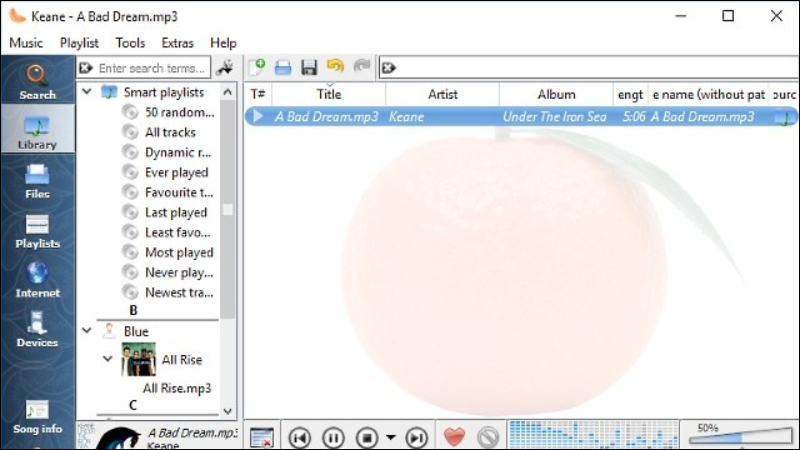
Task: Skip to next track
Action: tap(416, 437)
